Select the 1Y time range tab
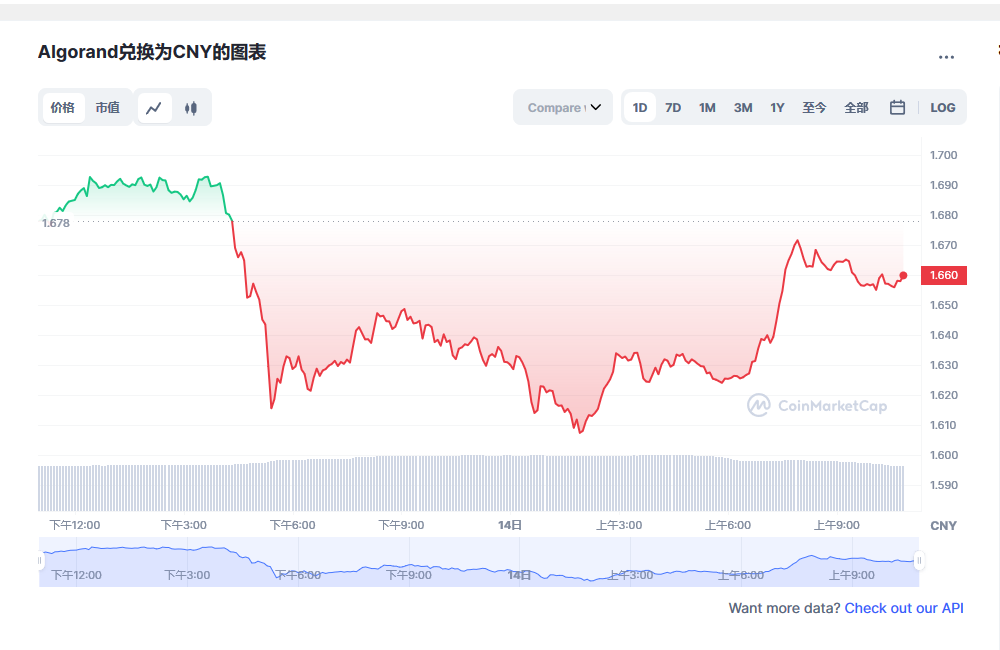 (777, 108)
